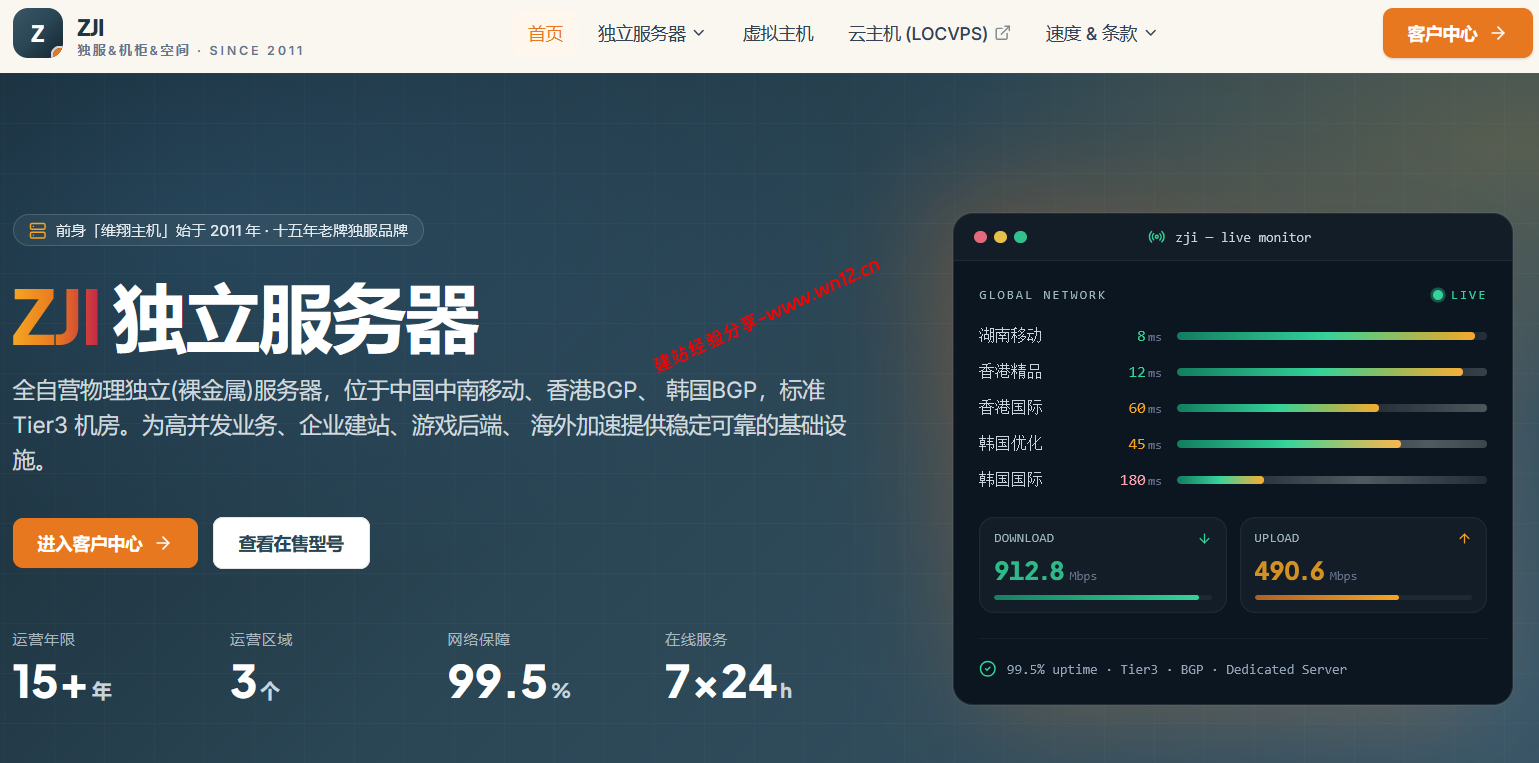
Task: Click the arrow icon in 客户中心 button
Action: click(x=1498, y=33)
